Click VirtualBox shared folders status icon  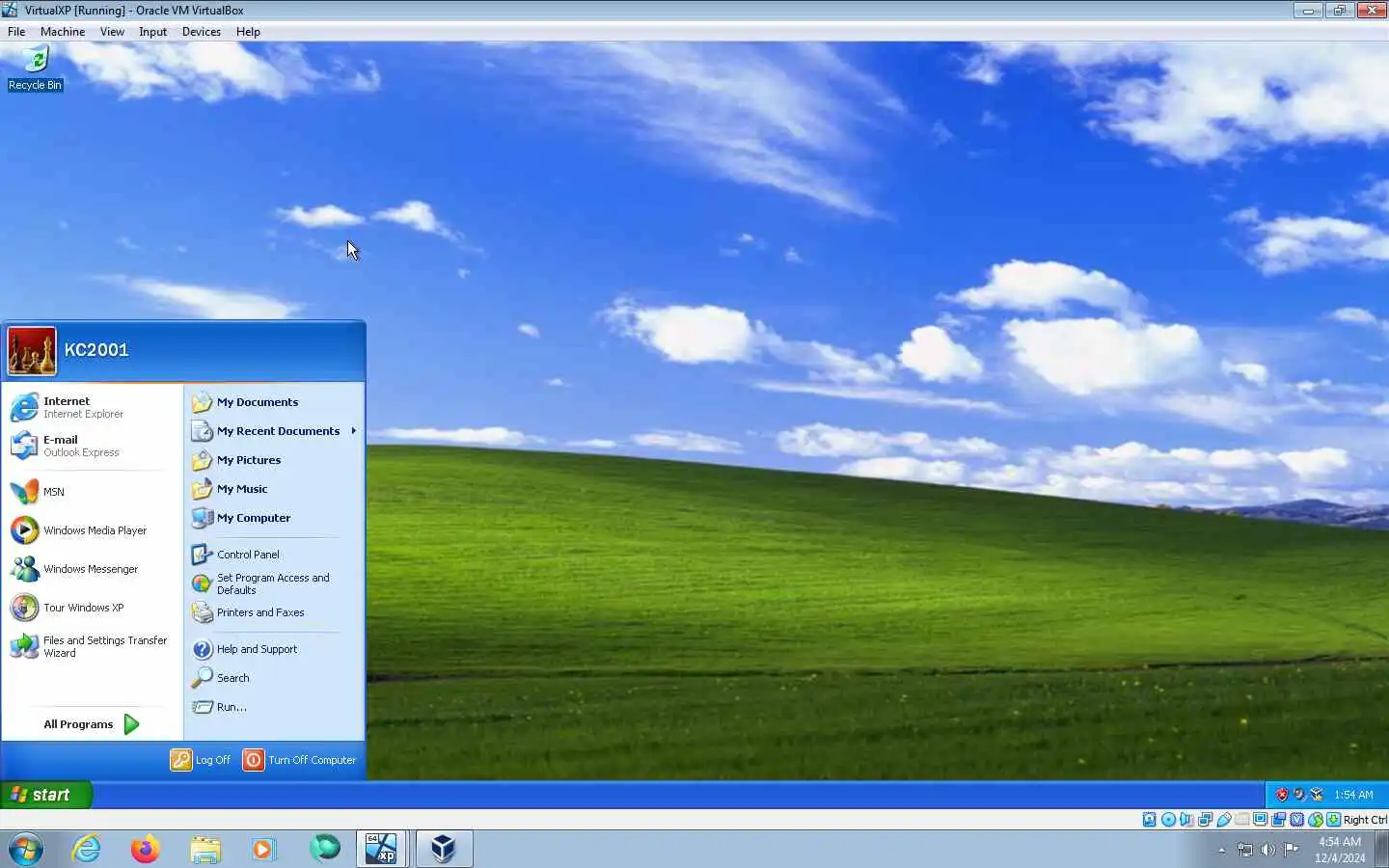(1242, 820)
